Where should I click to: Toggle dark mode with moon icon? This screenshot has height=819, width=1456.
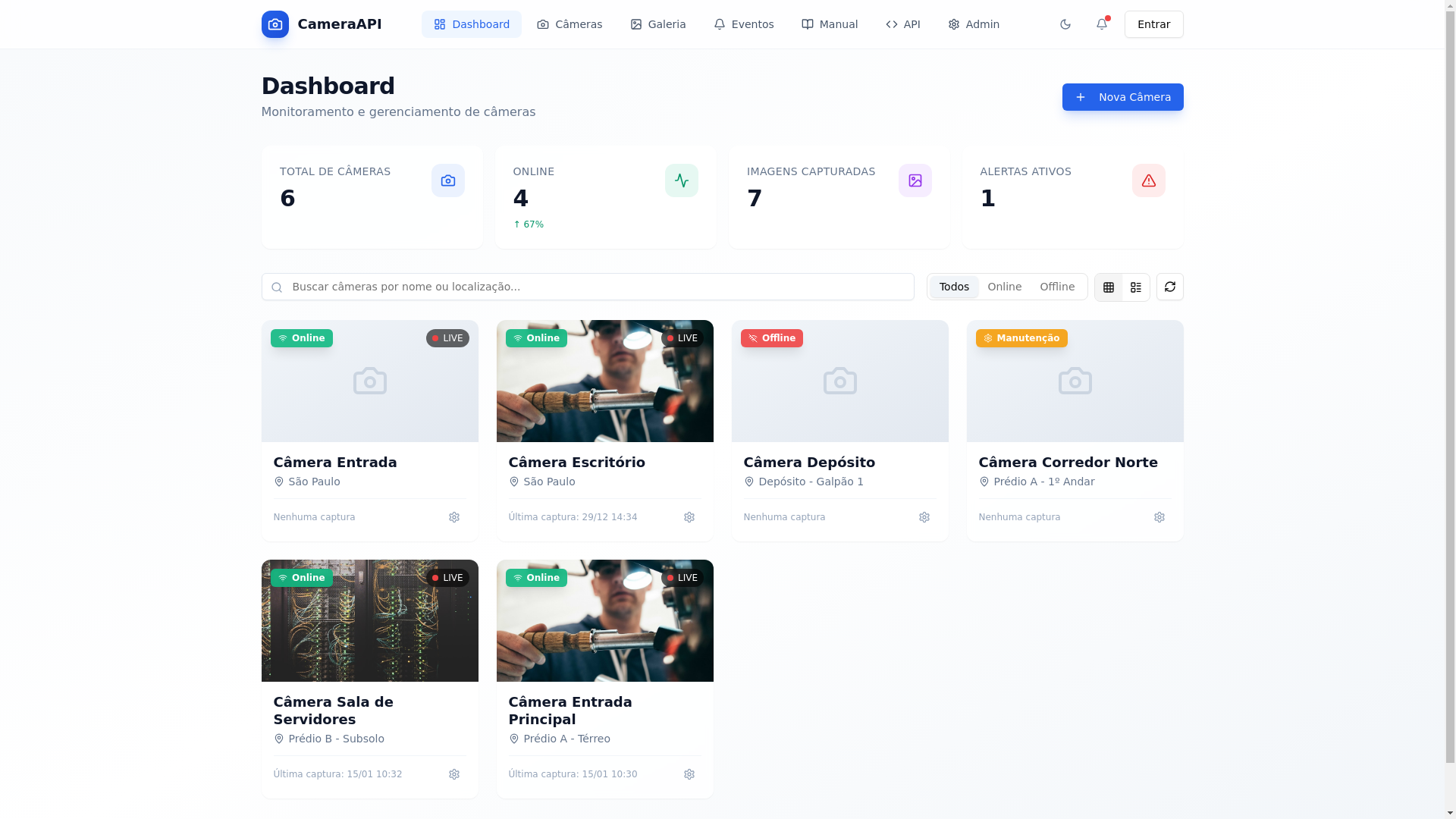[x=1065, y=24]
